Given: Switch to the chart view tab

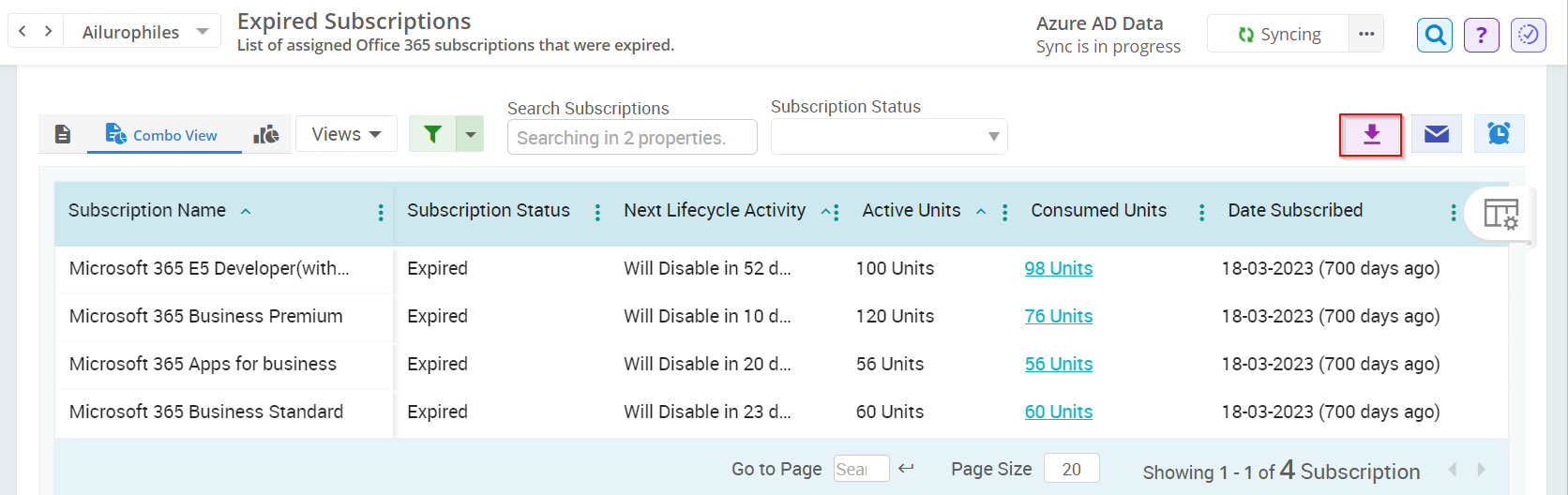Looking at the screenshot, I should [x=266, y=134].
